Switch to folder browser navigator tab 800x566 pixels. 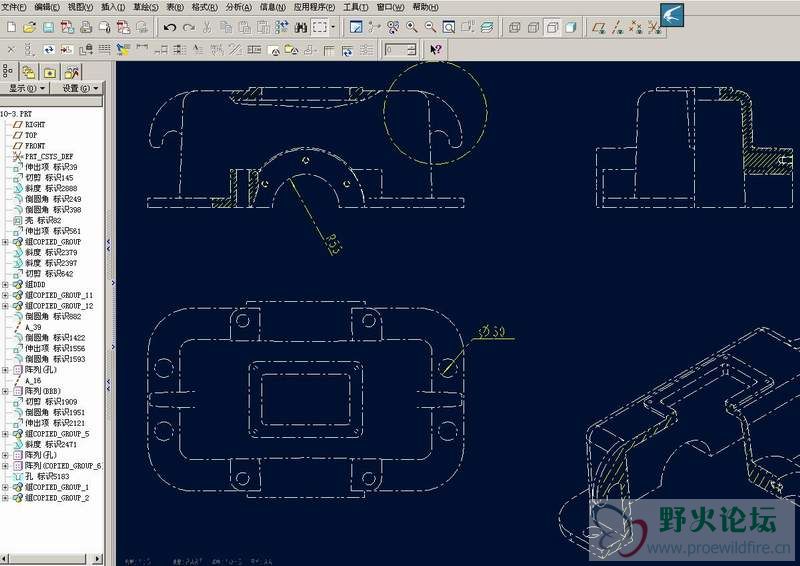[x=29, y=72]
